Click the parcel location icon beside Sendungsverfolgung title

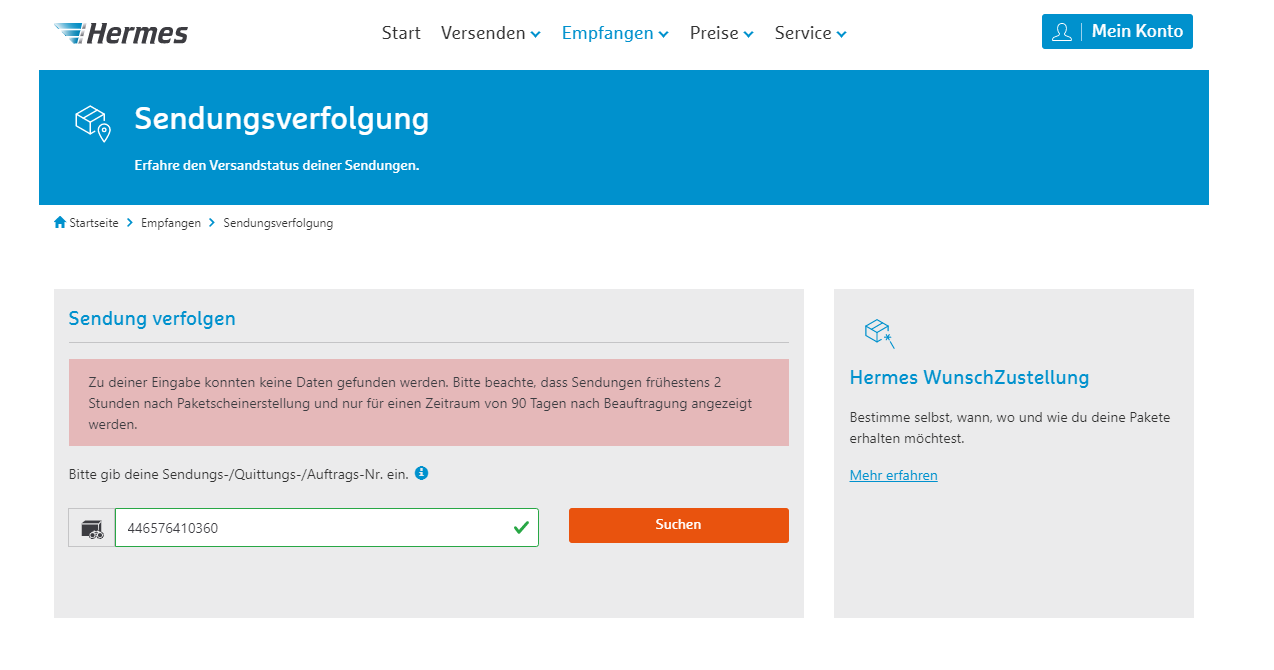[92, 123]
